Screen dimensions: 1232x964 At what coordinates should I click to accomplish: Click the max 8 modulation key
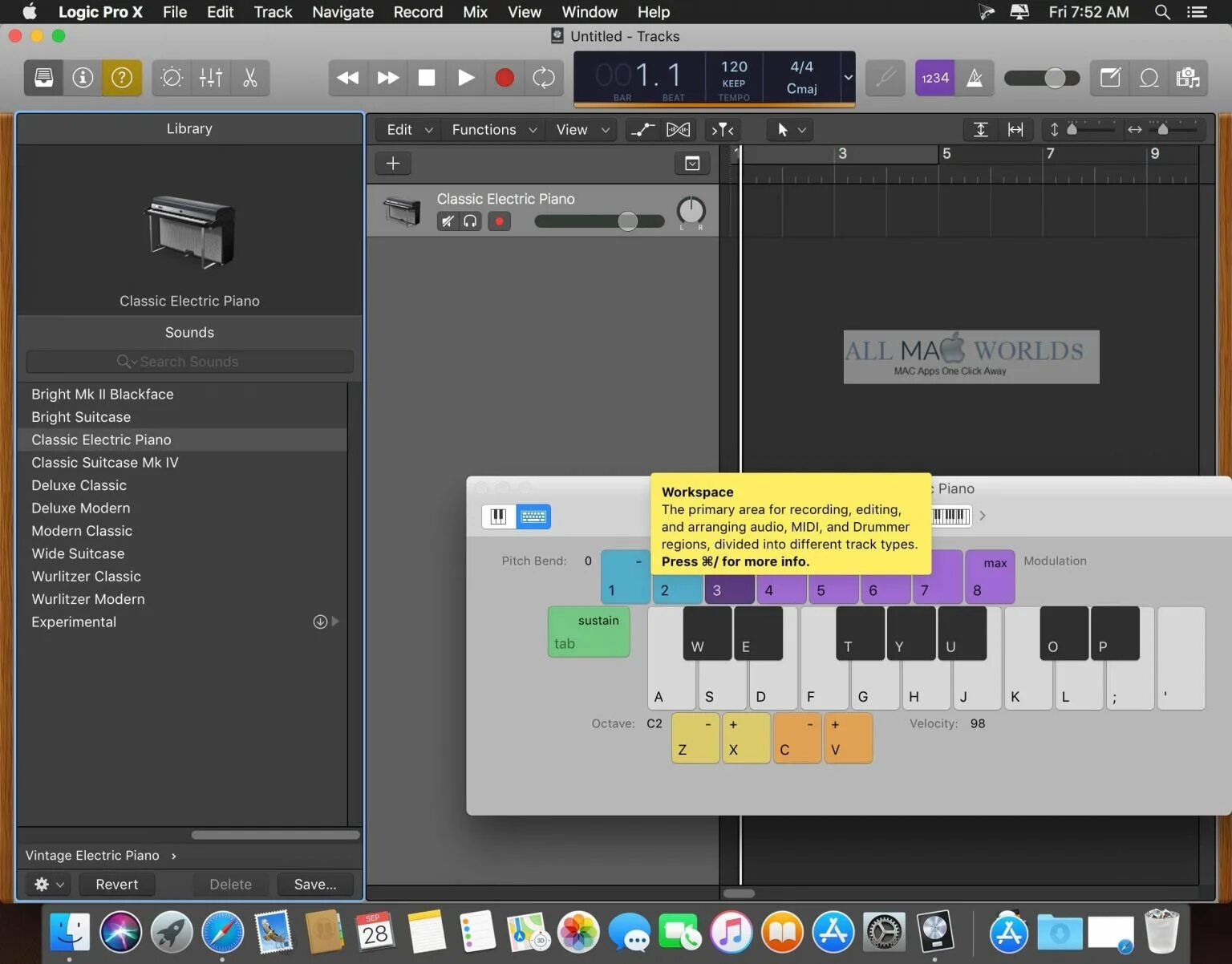coord(990,577)
